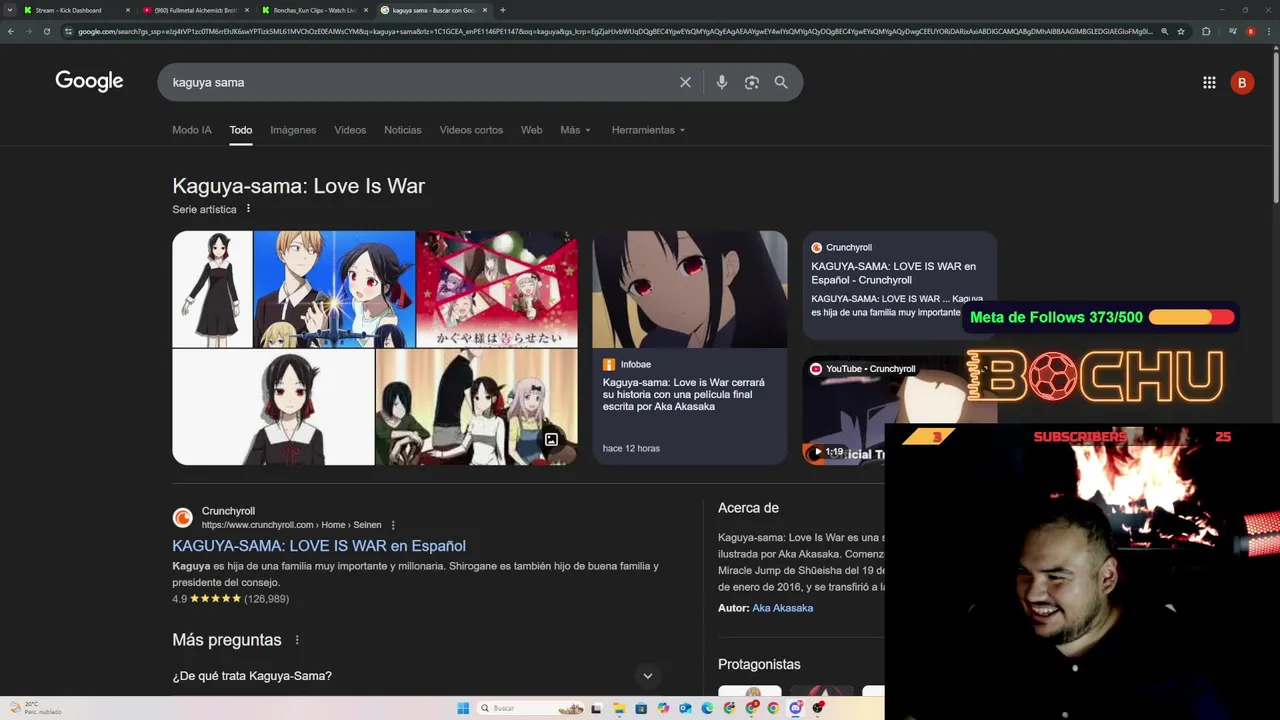Open the browser extensions puzzle icon

pos(1206,31)
